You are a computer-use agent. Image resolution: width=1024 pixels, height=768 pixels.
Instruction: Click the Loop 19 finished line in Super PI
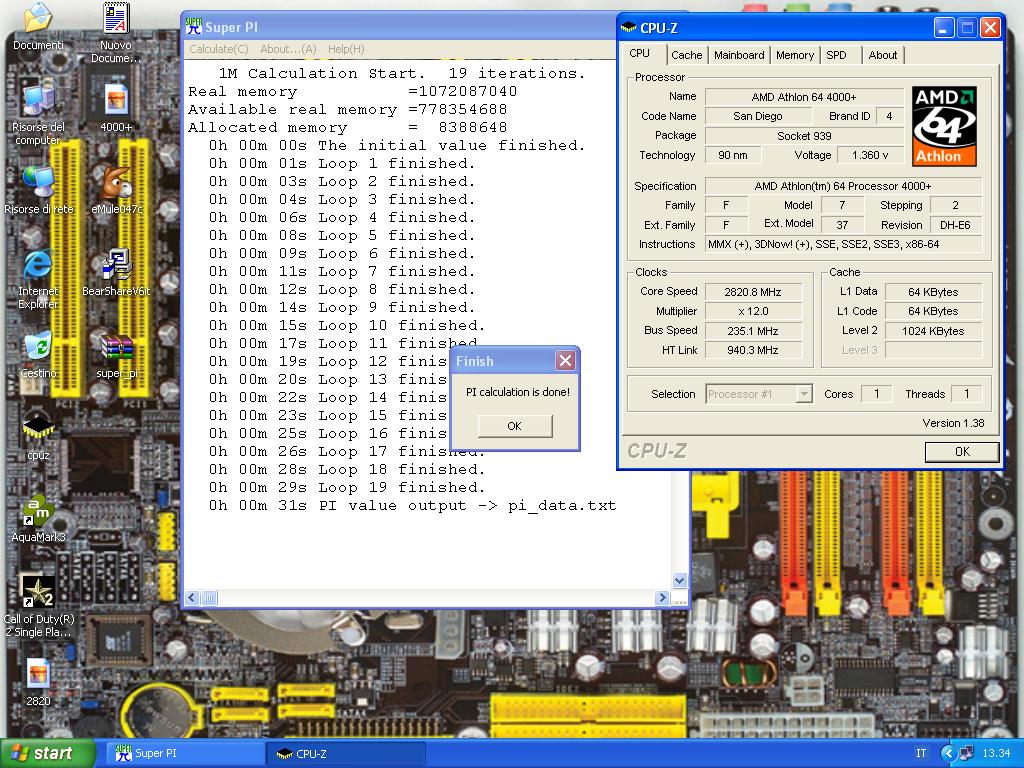pos(347,487)
